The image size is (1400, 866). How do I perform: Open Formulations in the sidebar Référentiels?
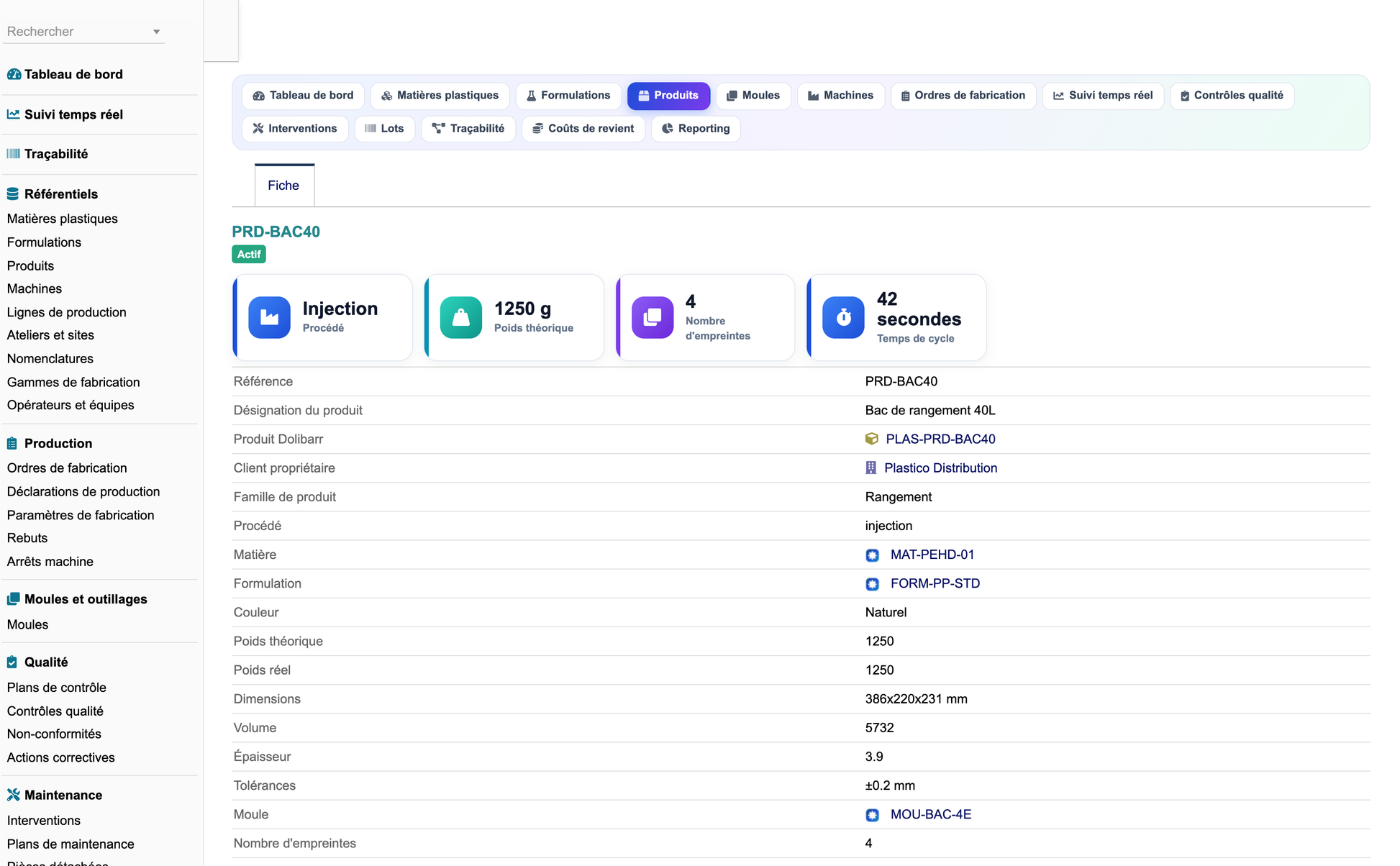point(44,242)
